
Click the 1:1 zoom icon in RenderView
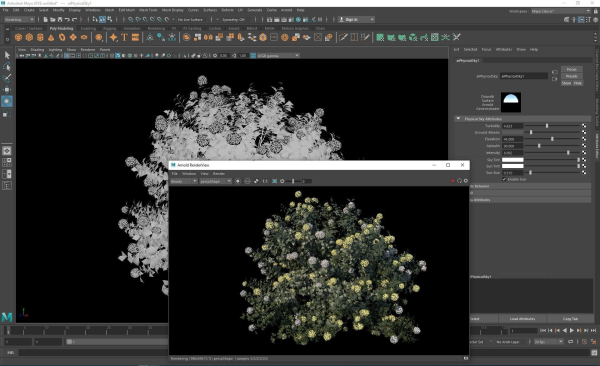tap(265, 181)
